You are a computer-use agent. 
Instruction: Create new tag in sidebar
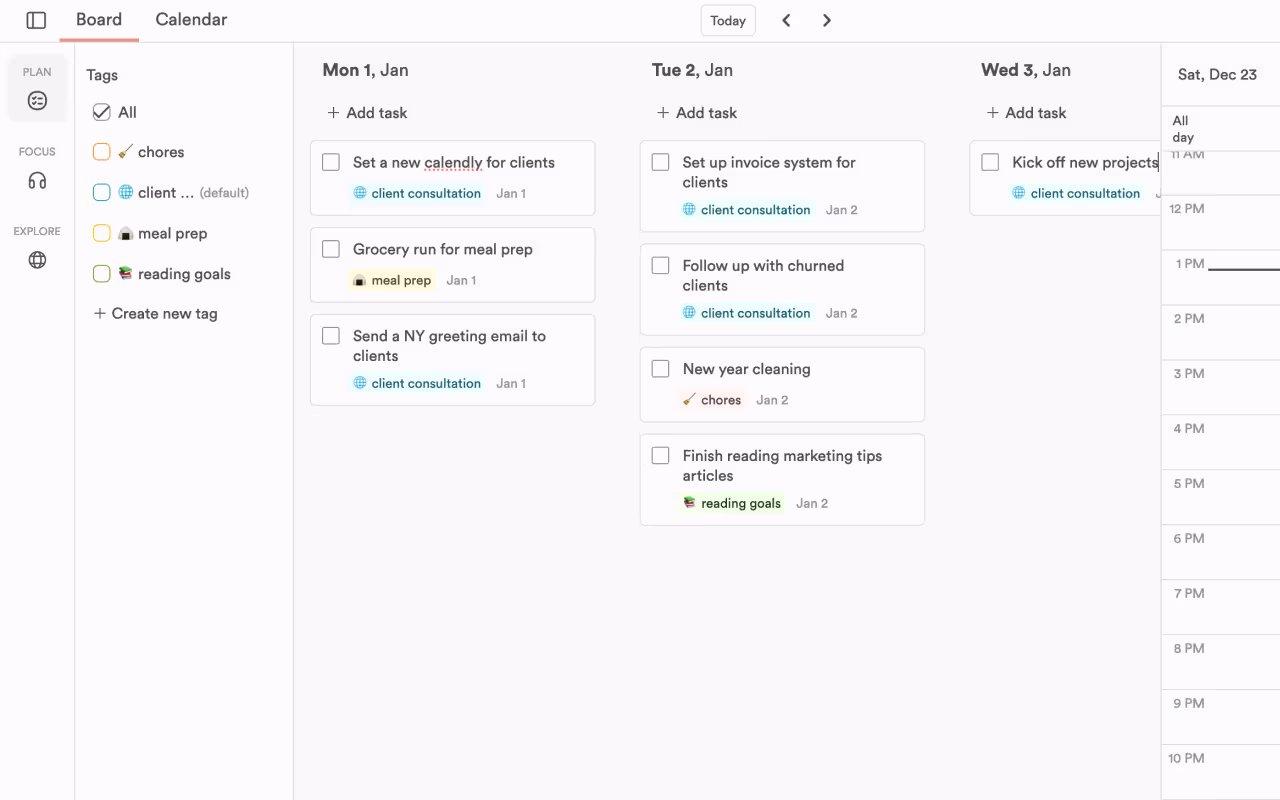155,313
